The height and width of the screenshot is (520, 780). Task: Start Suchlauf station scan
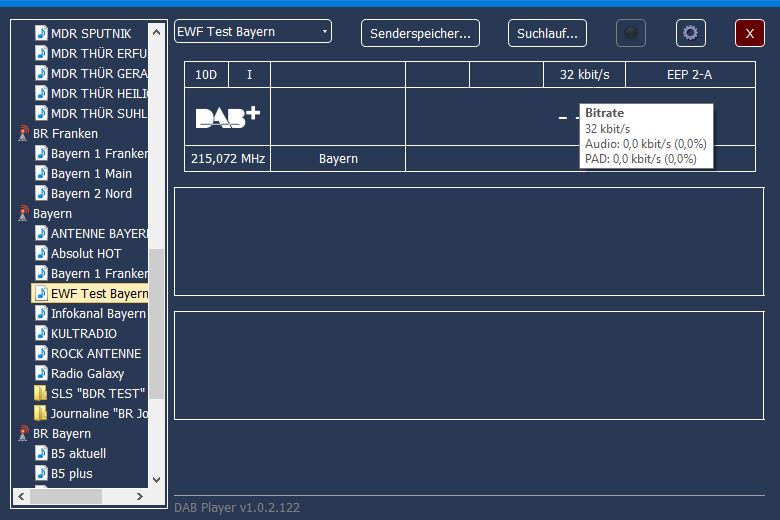(547, 33)
